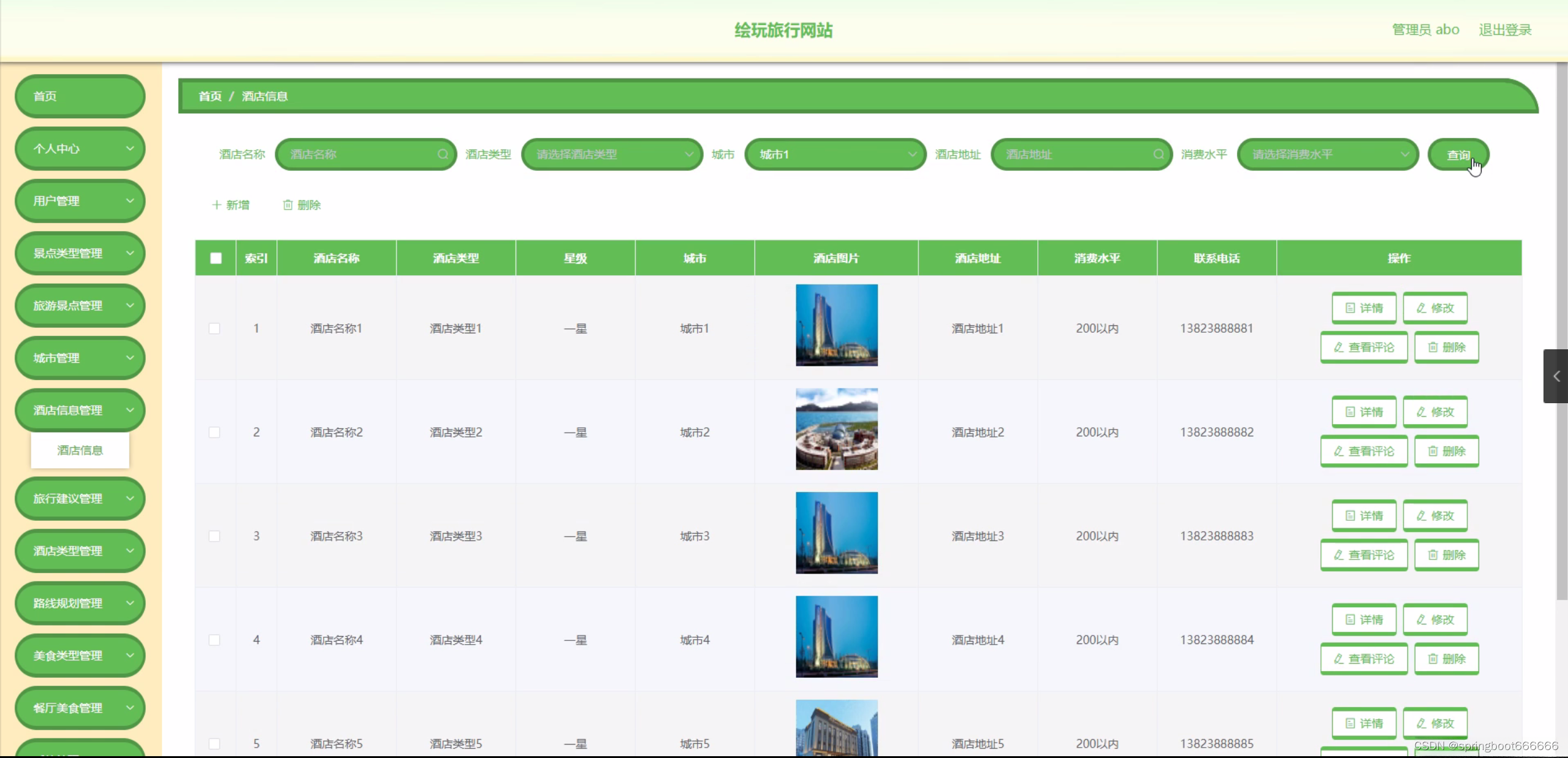Check the checkbox for row 3
The width and height of the screenshot is (1568, 758).
tap(215, 536)
